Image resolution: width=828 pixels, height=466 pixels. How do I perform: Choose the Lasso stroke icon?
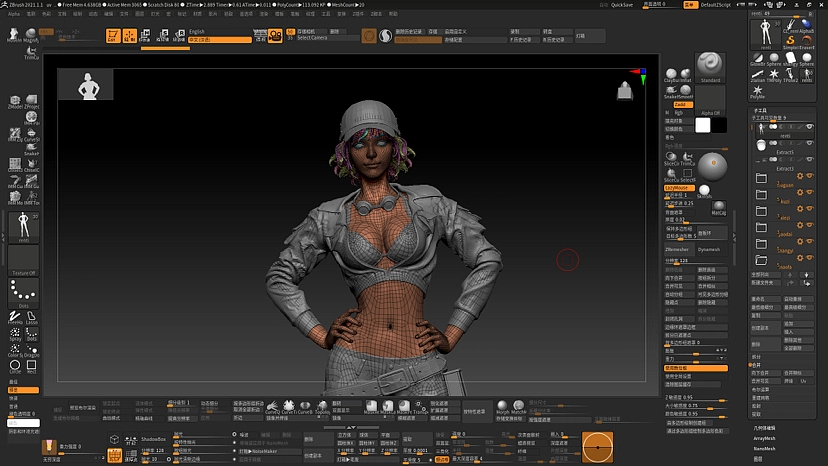tap(31, 317)
